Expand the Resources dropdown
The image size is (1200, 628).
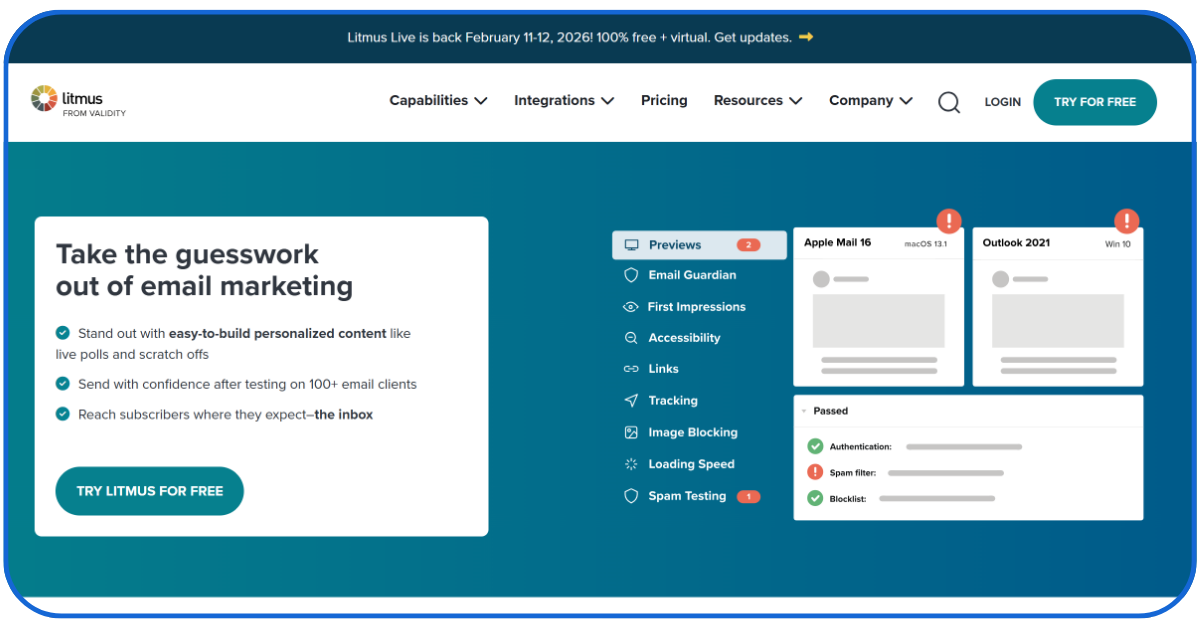click(758, 101)
